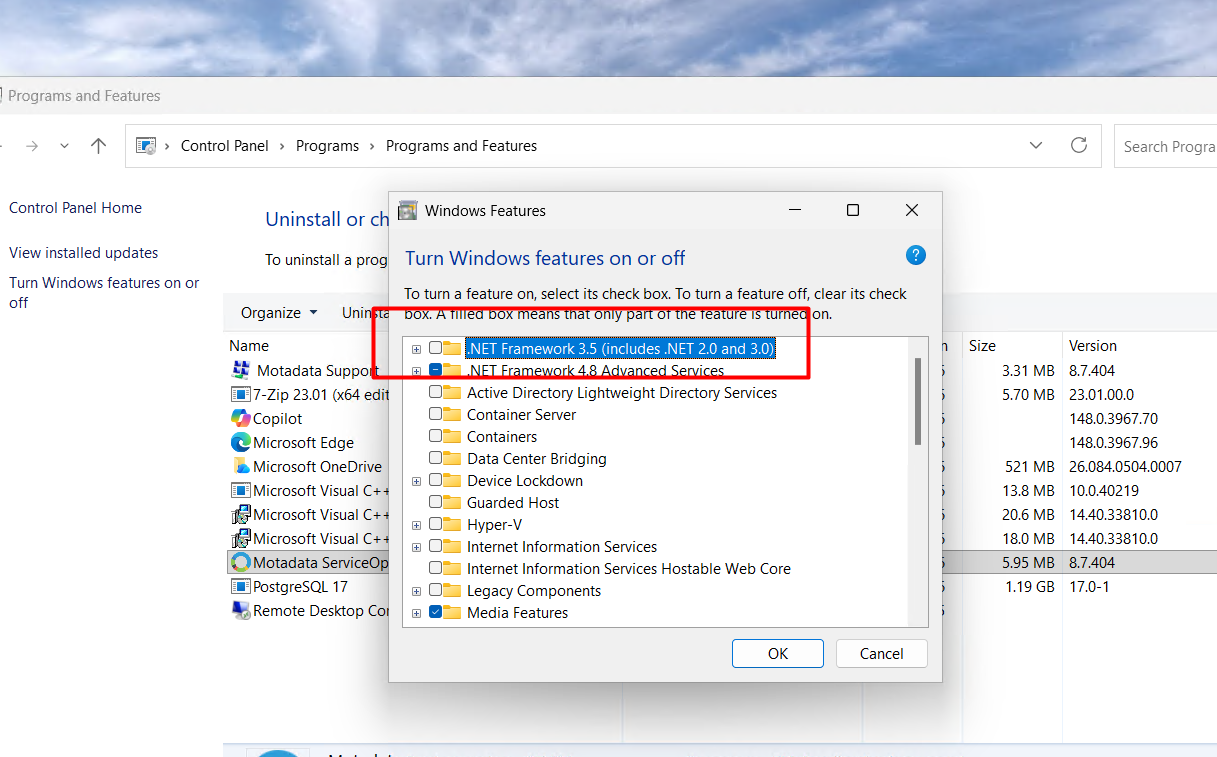The width and height of the screenshot is (1217, 757).
Task: Click the Motadata Support program icon
Action: tap(240, 371)
